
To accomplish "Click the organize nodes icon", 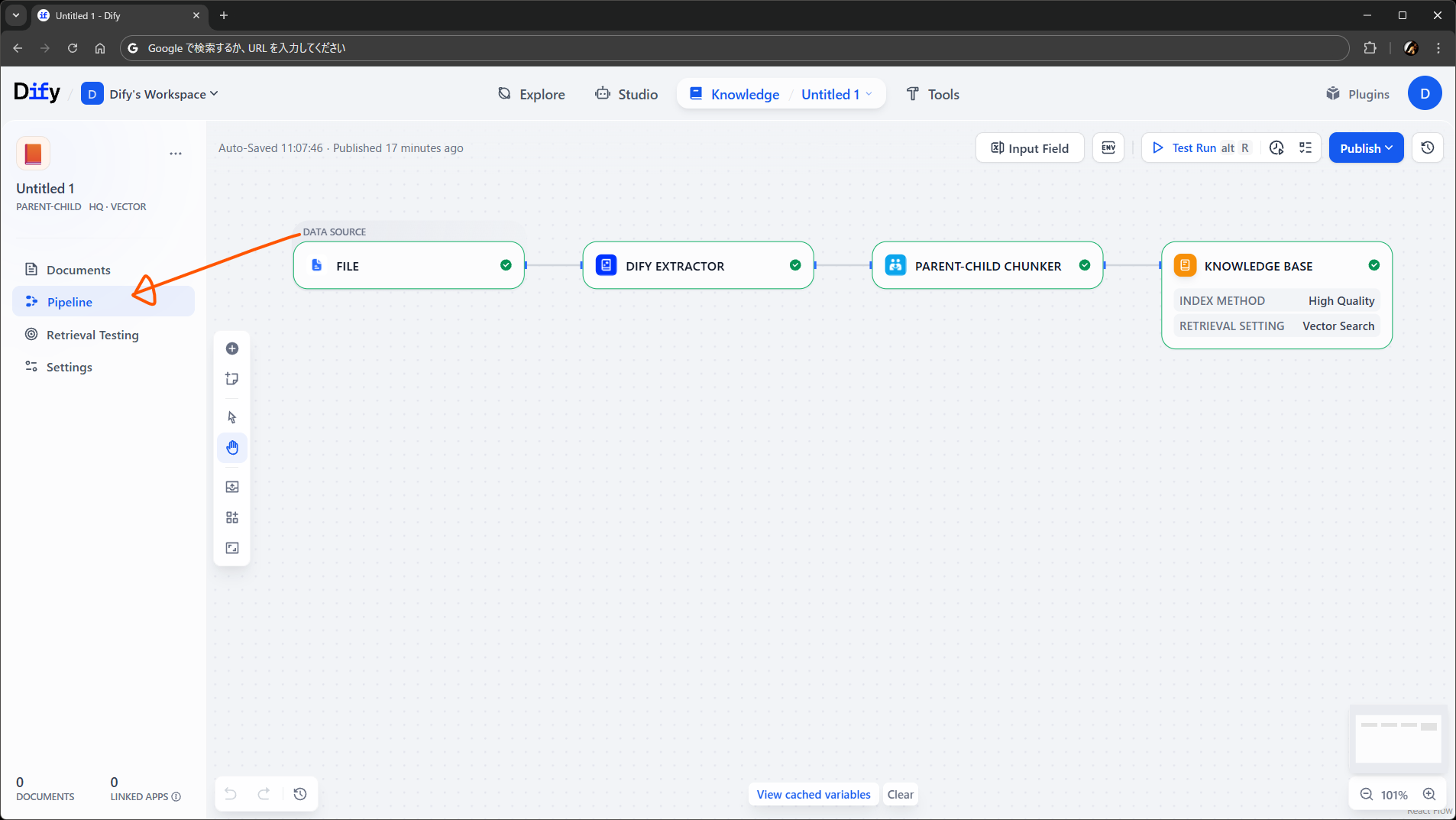I will (232, 517).
